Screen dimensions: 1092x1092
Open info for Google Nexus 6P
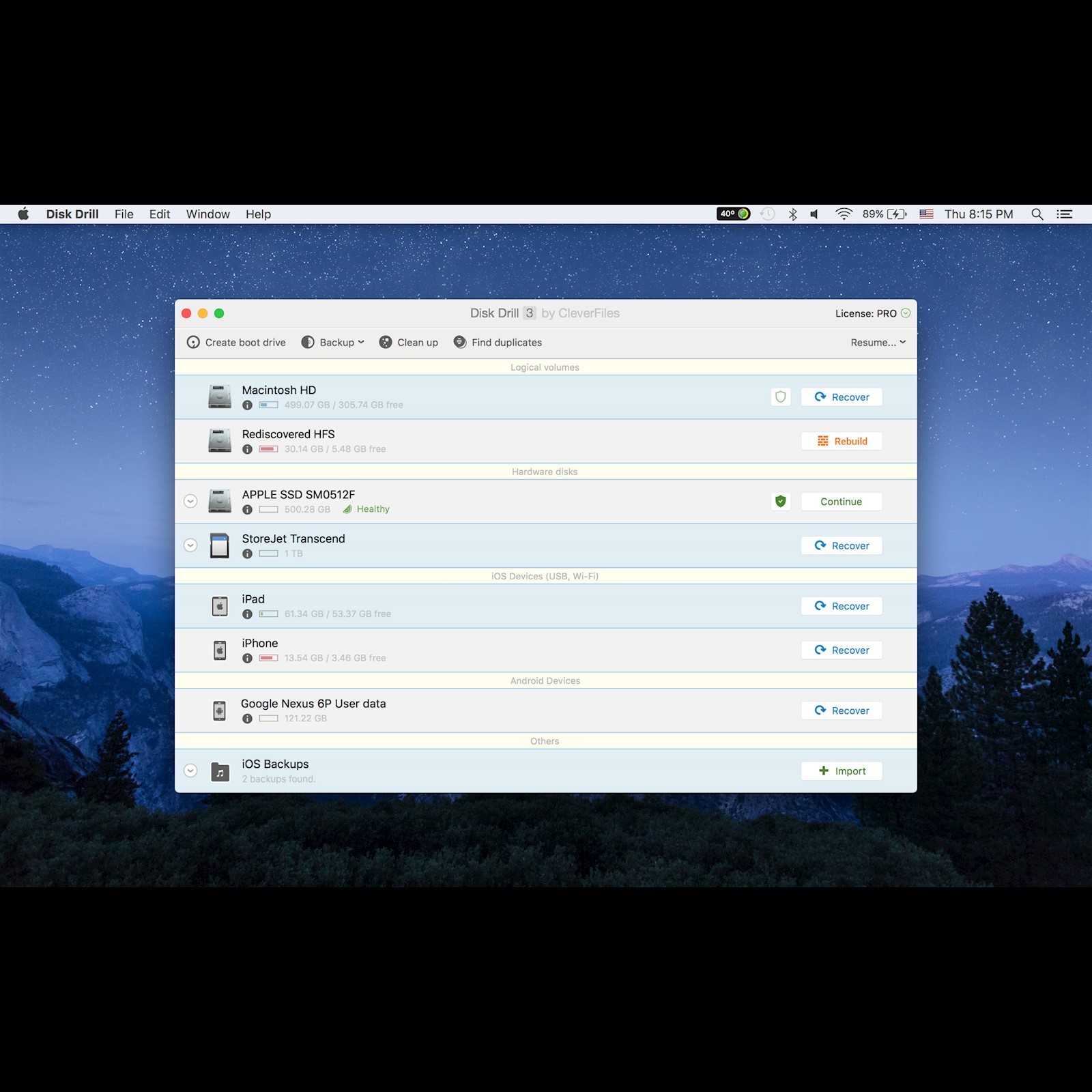(247, 719)
